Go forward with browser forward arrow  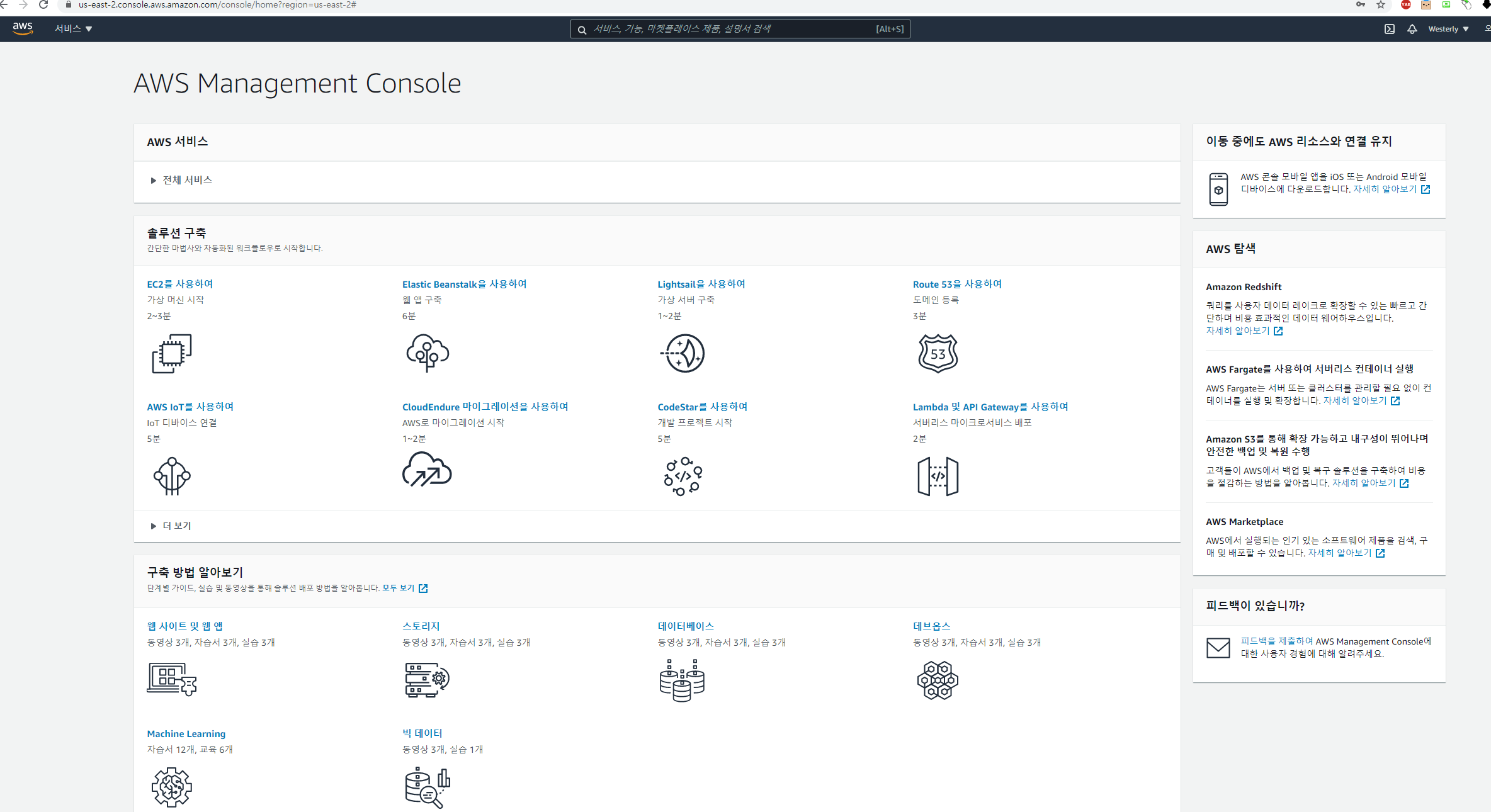coord(23,4)
